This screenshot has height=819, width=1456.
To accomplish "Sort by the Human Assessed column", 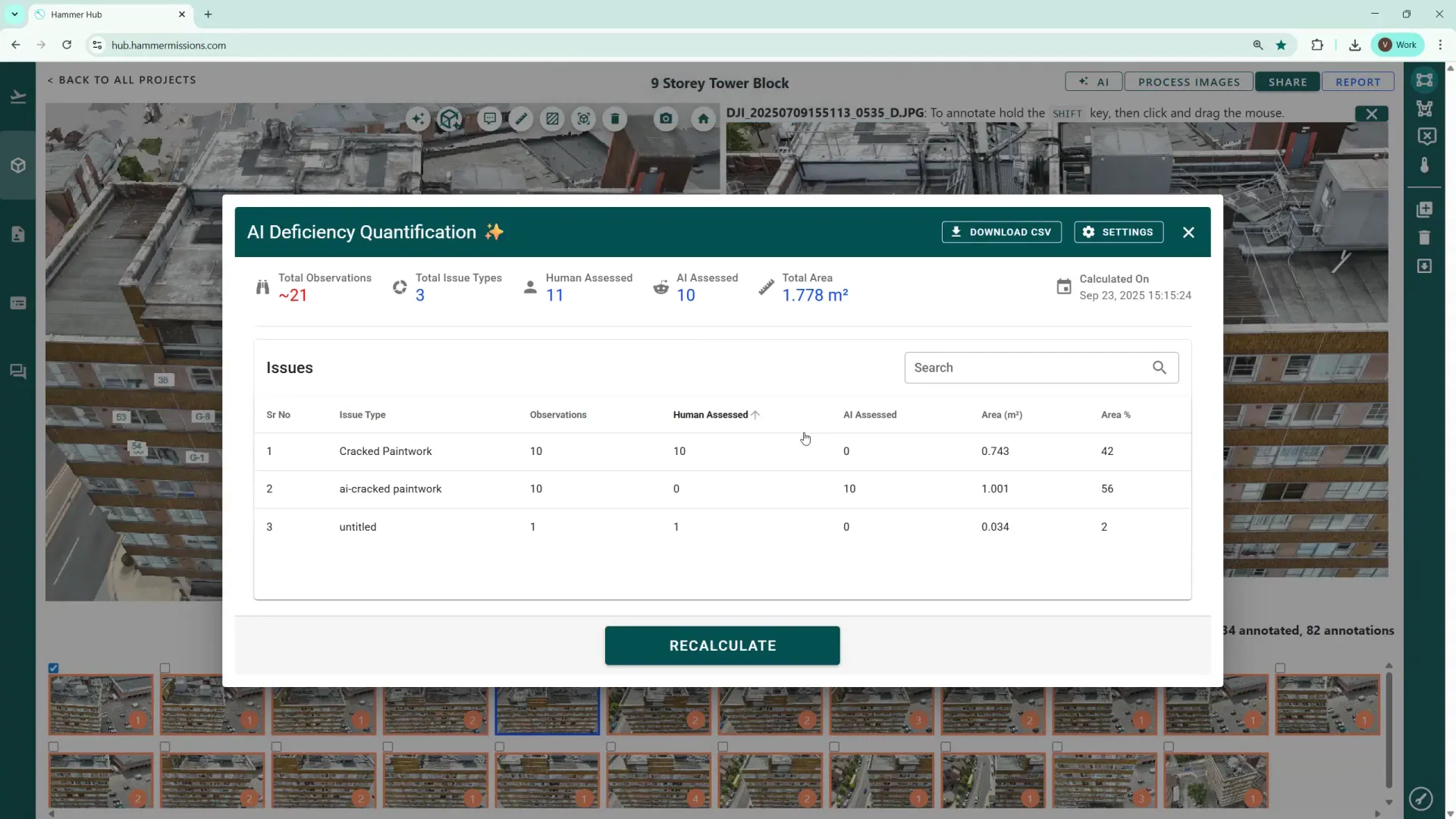I will pyautogui.click(x=711, y=415).
